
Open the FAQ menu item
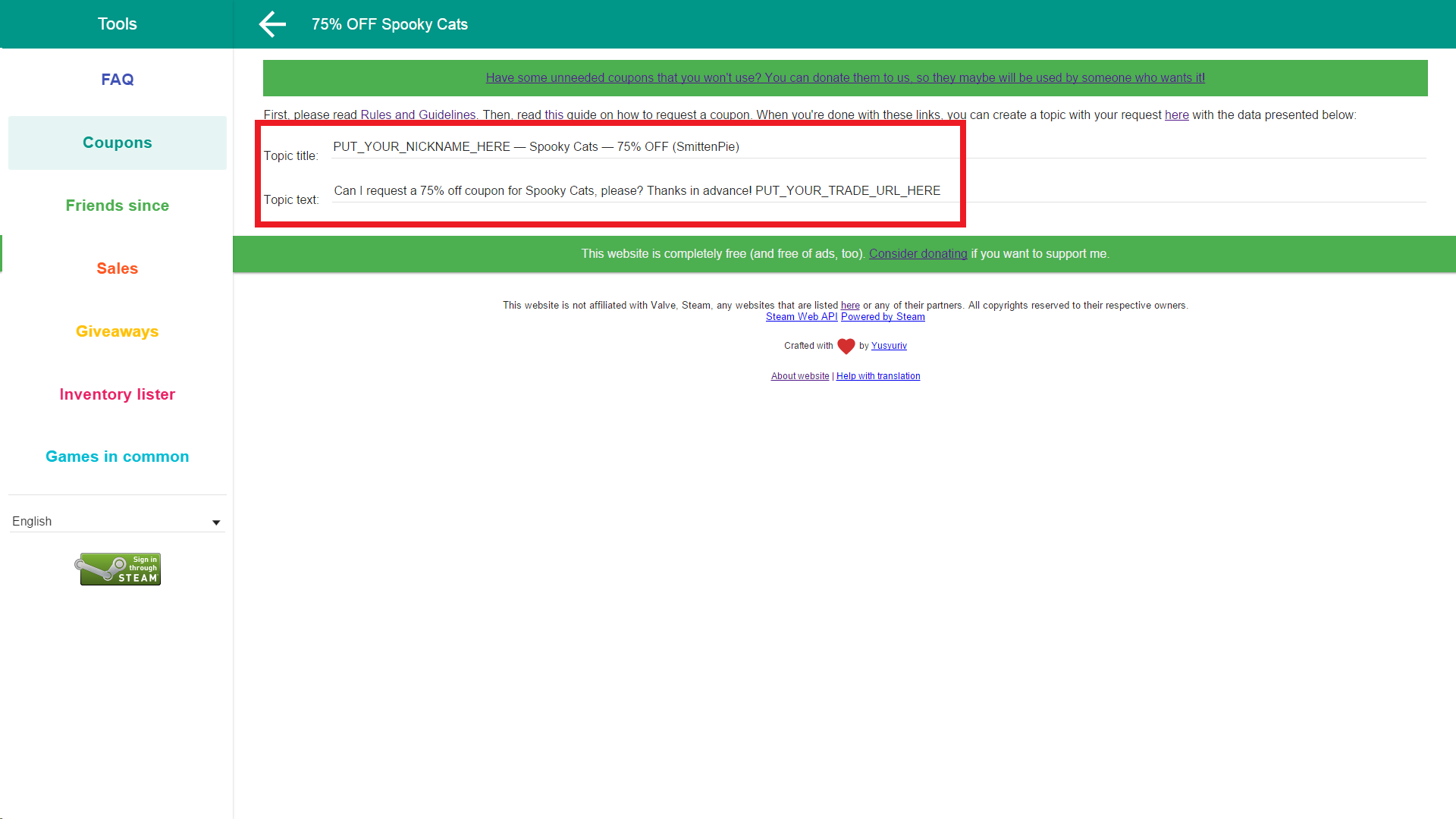117,80
